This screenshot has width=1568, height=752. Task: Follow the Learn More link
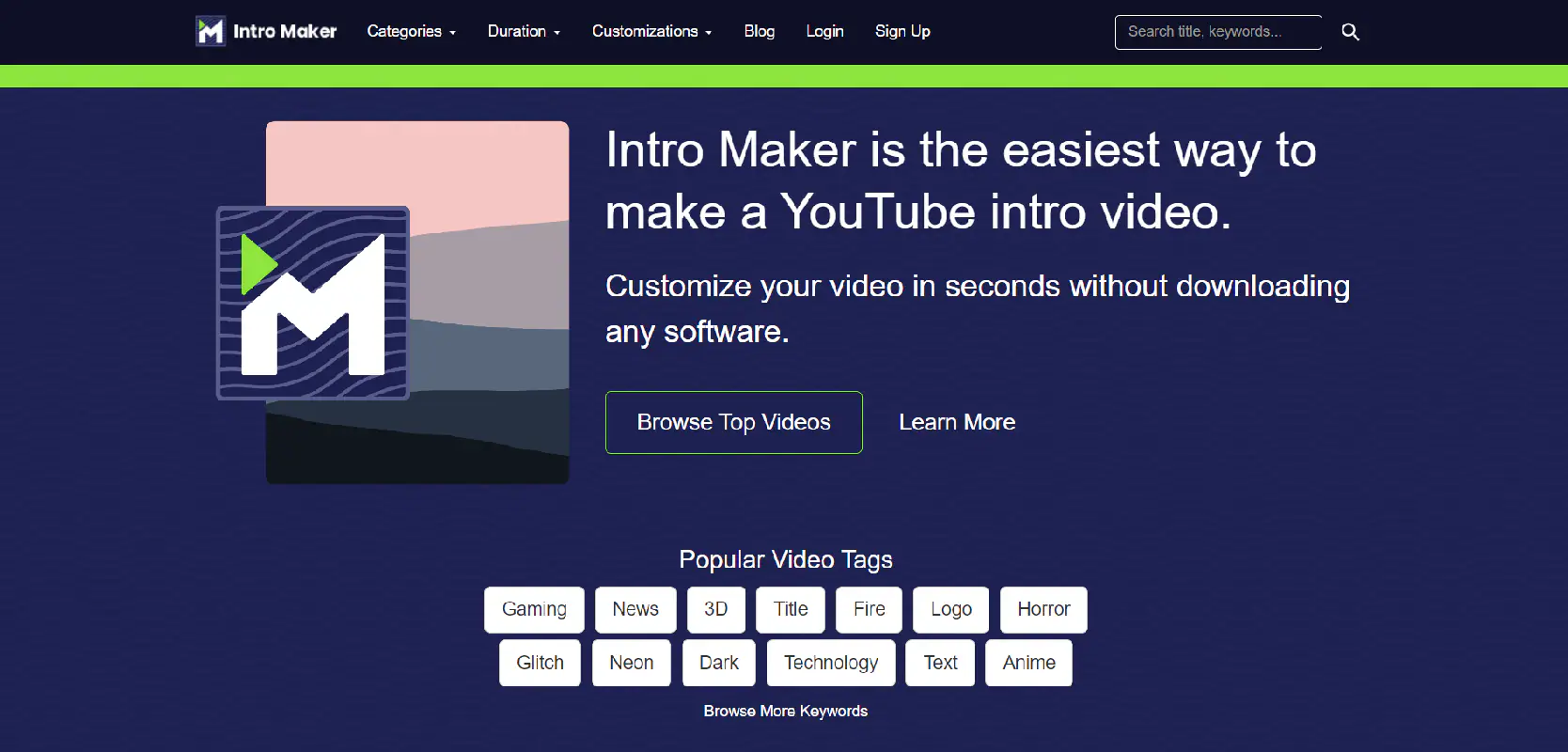957,422
